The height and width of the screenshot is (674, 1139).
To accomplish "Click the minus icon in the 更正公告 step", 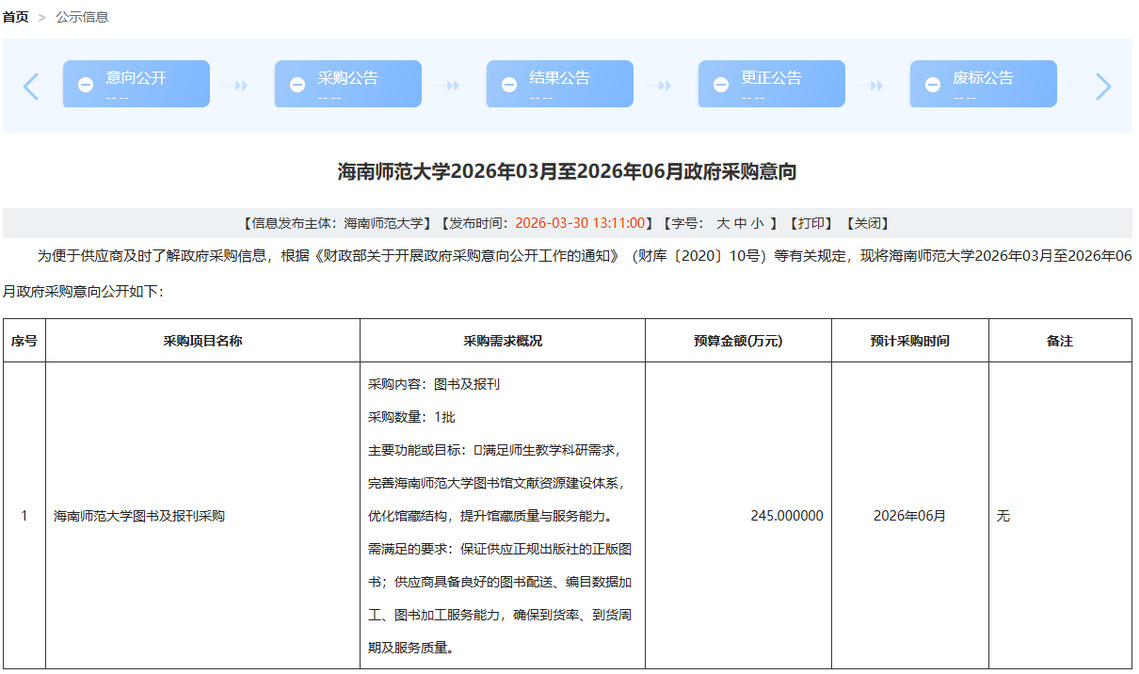I will pyautogui.click(x=721, y=85).
